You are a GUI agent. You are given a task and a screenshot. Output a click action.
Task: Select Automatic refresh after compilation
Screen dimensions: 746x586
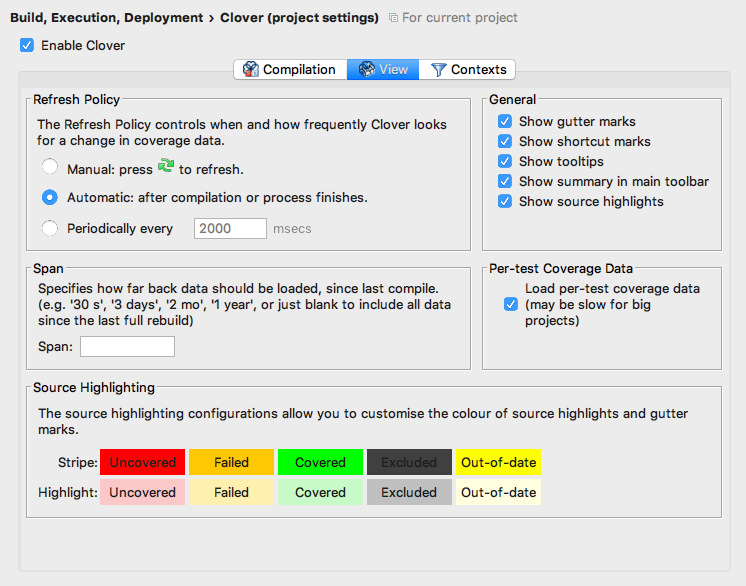[x=50, y=198]
